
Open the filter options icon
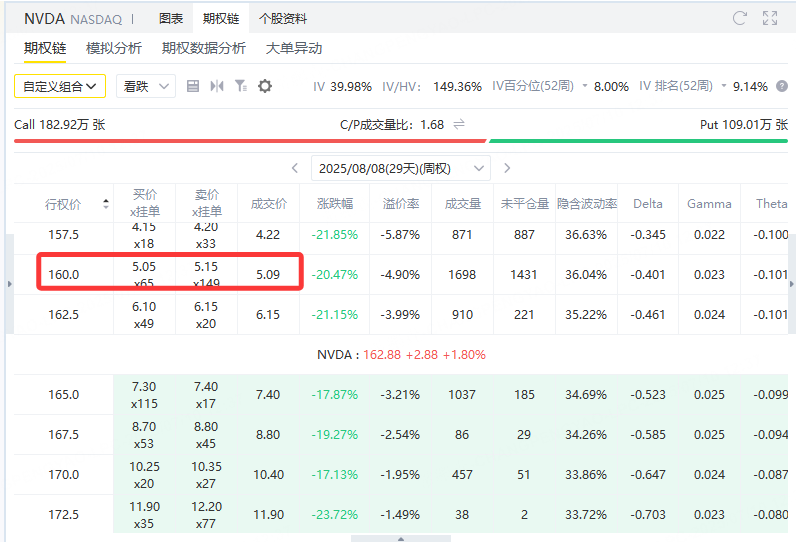241,86
